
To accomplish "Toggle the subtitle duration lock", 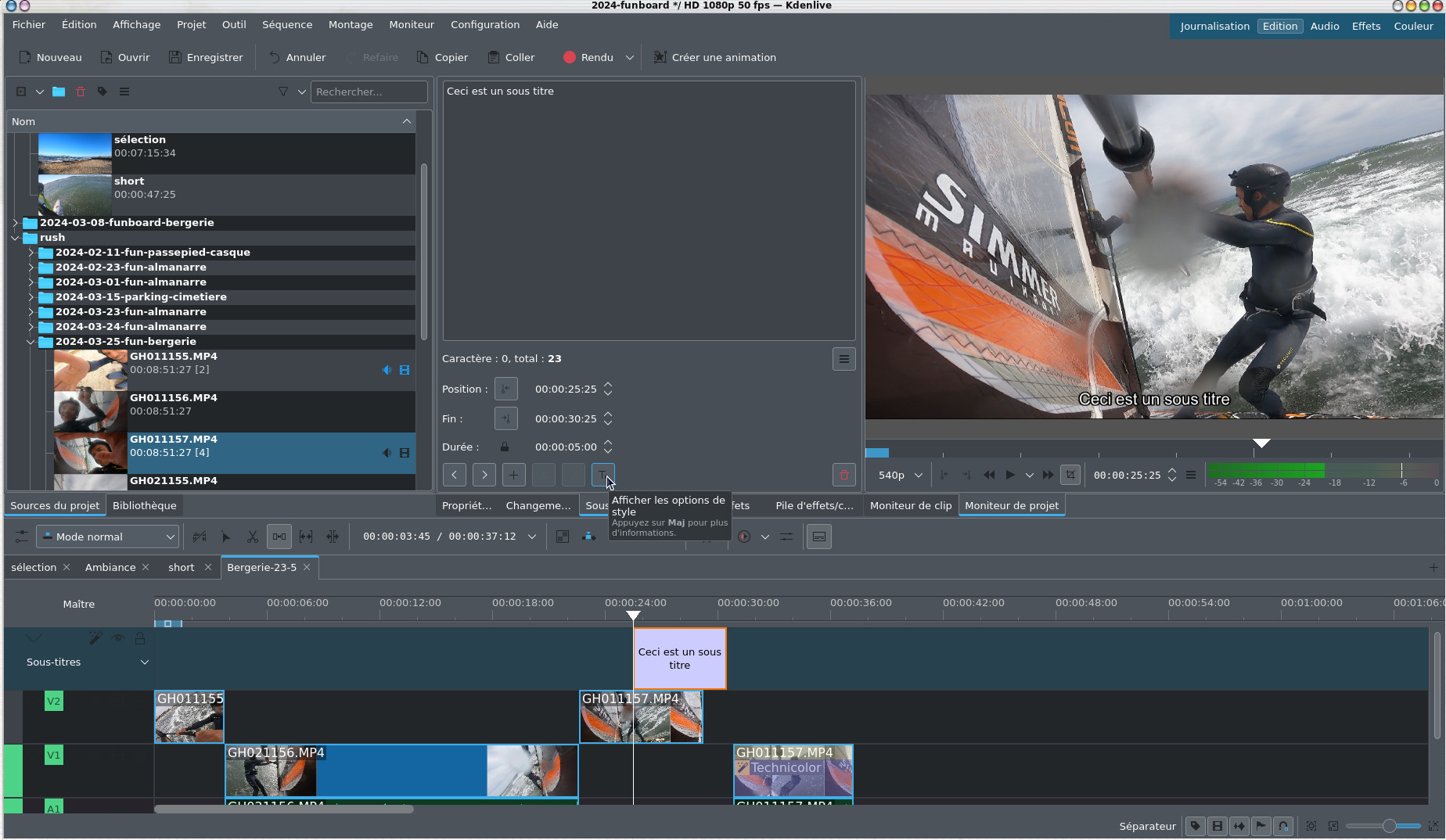I will point(505,447).
